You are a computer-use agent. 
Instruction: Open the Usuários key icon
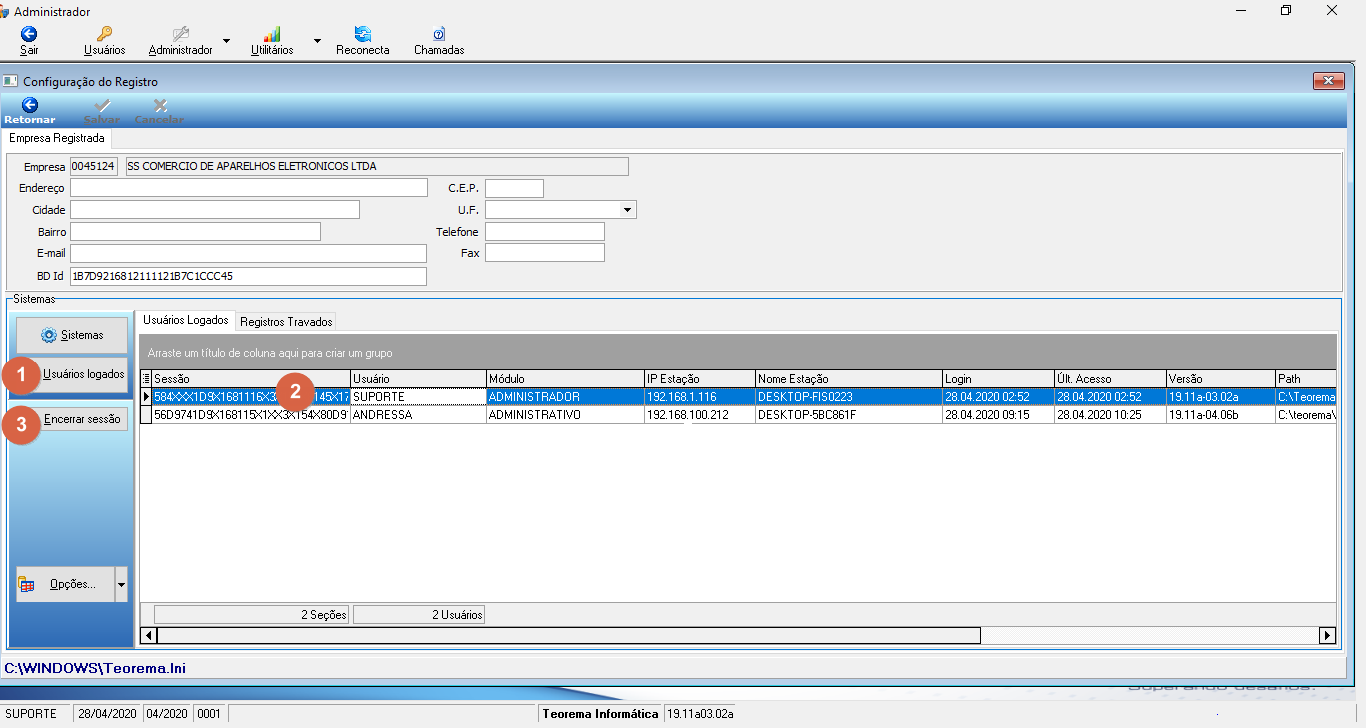104,33
